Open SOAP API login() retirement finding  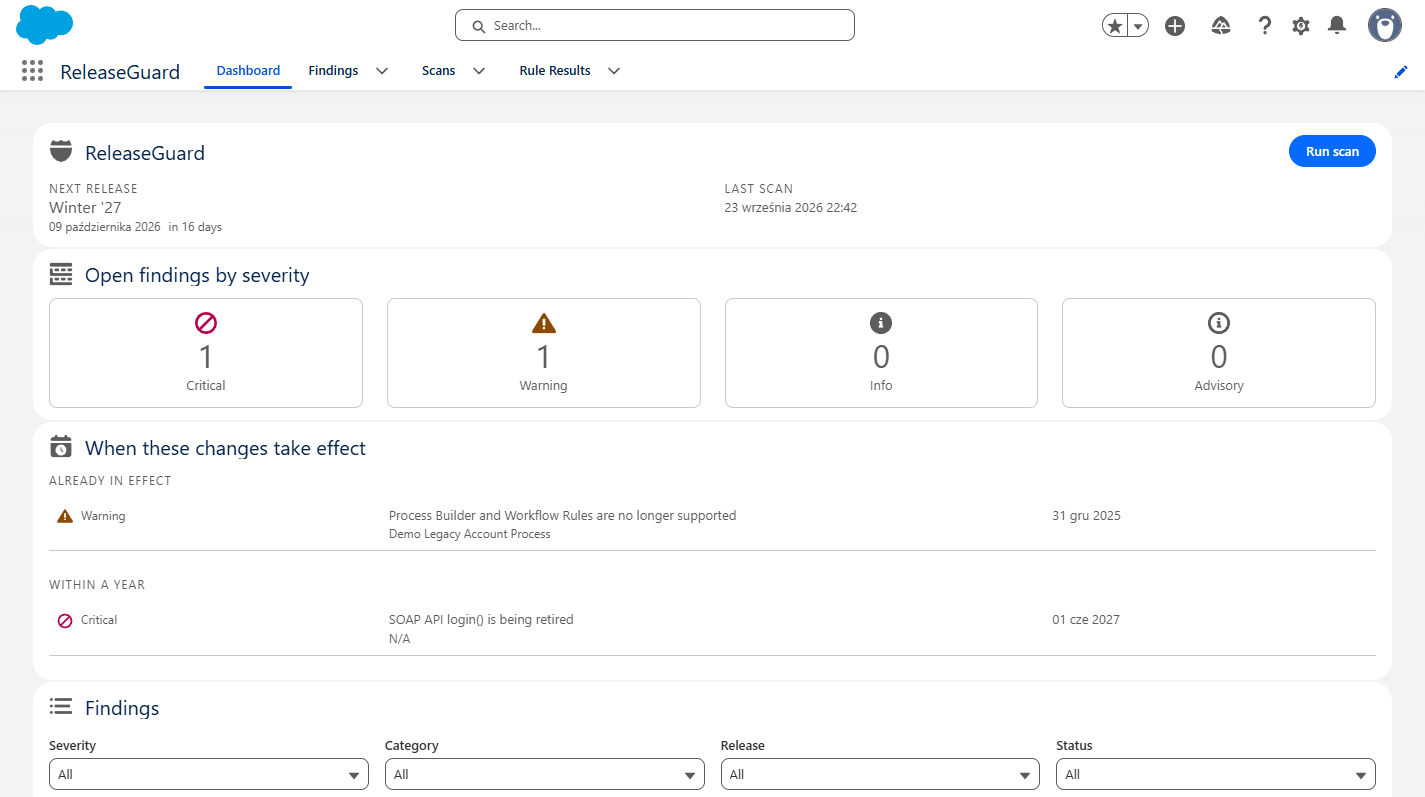(481, 620)
